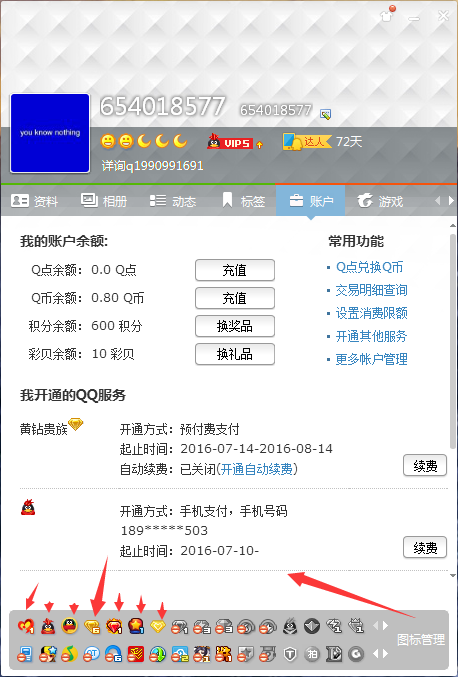Click the green globe icon in the bottom row
Image resolution: width=458 pixels, height=677 pixels.
point(158,655)
